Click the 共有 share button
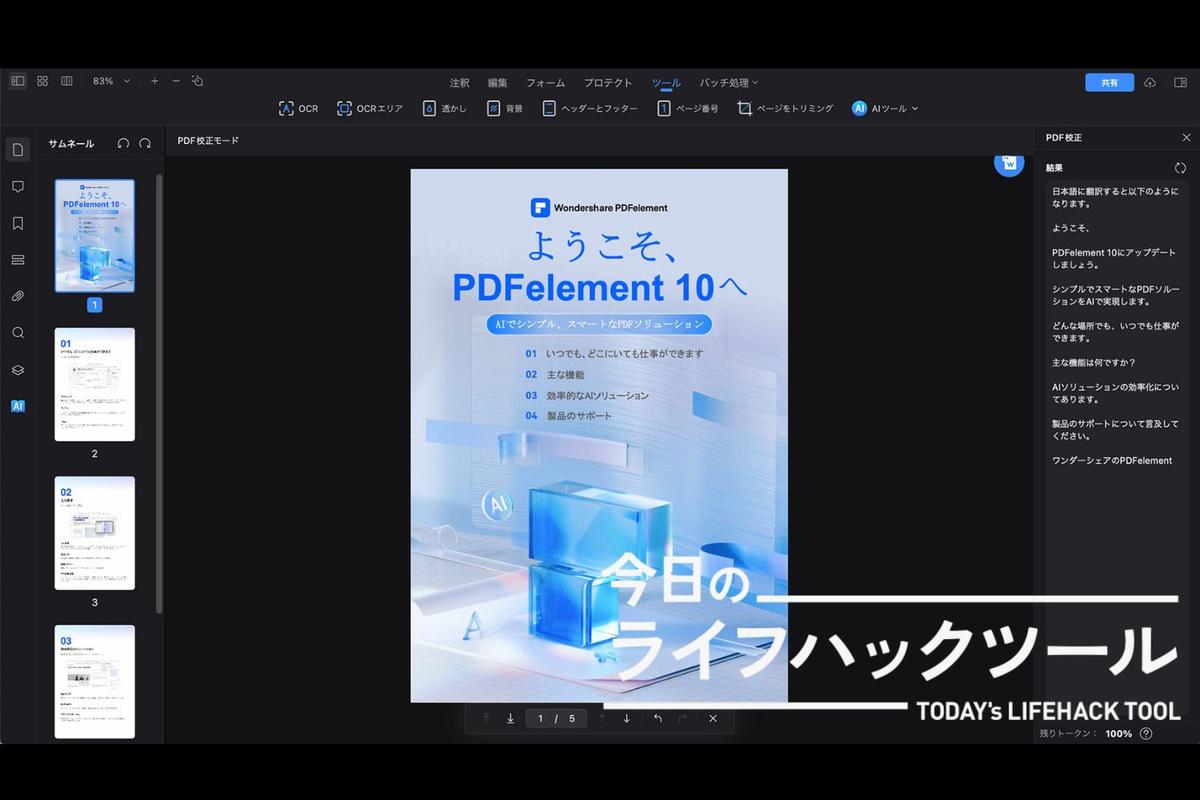The width and height of the screenshot is (1200, 800). tap(1109, 83)
